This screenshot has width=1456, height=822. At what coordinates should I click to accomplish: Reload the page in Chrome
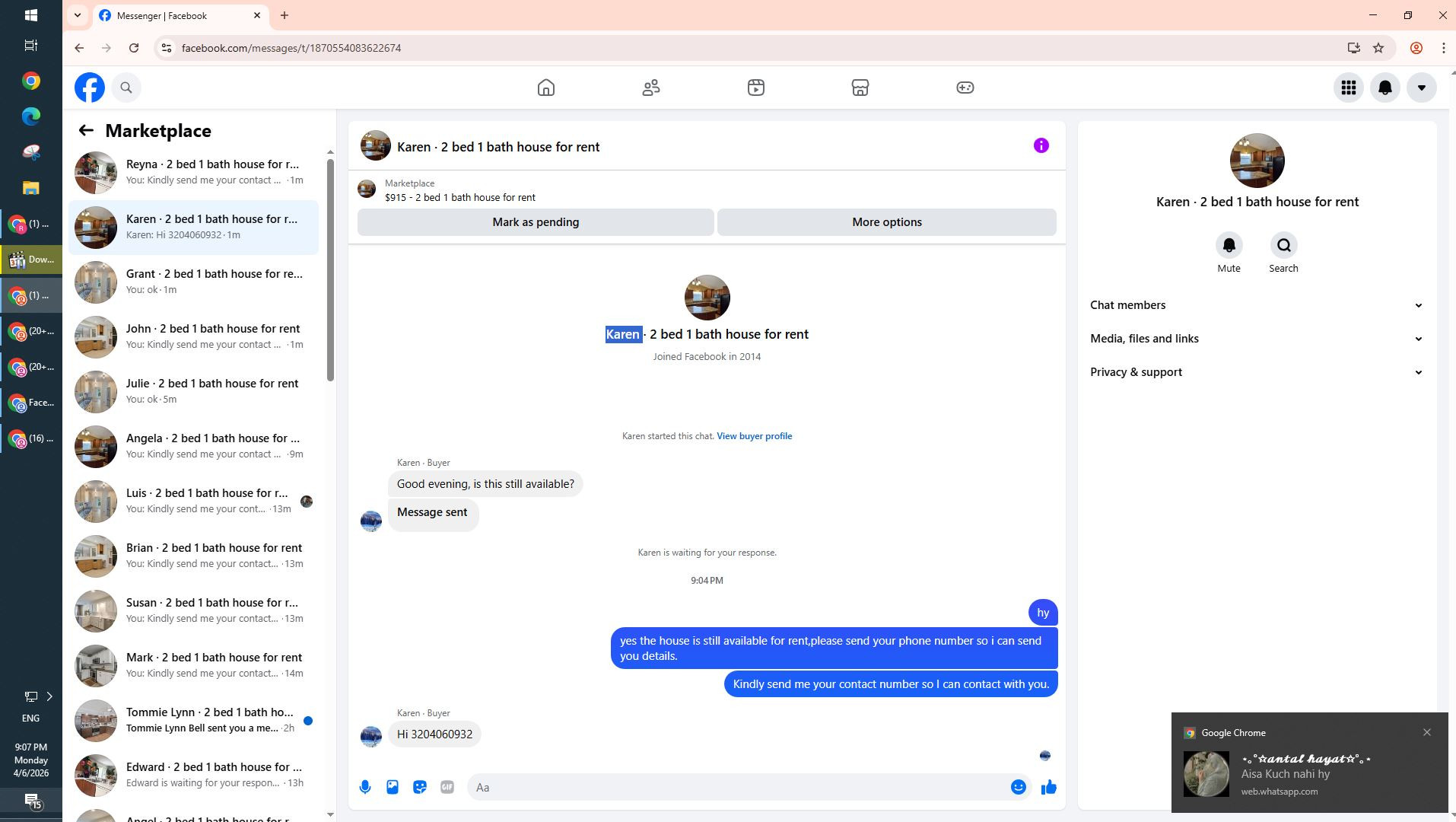[134, 48]
